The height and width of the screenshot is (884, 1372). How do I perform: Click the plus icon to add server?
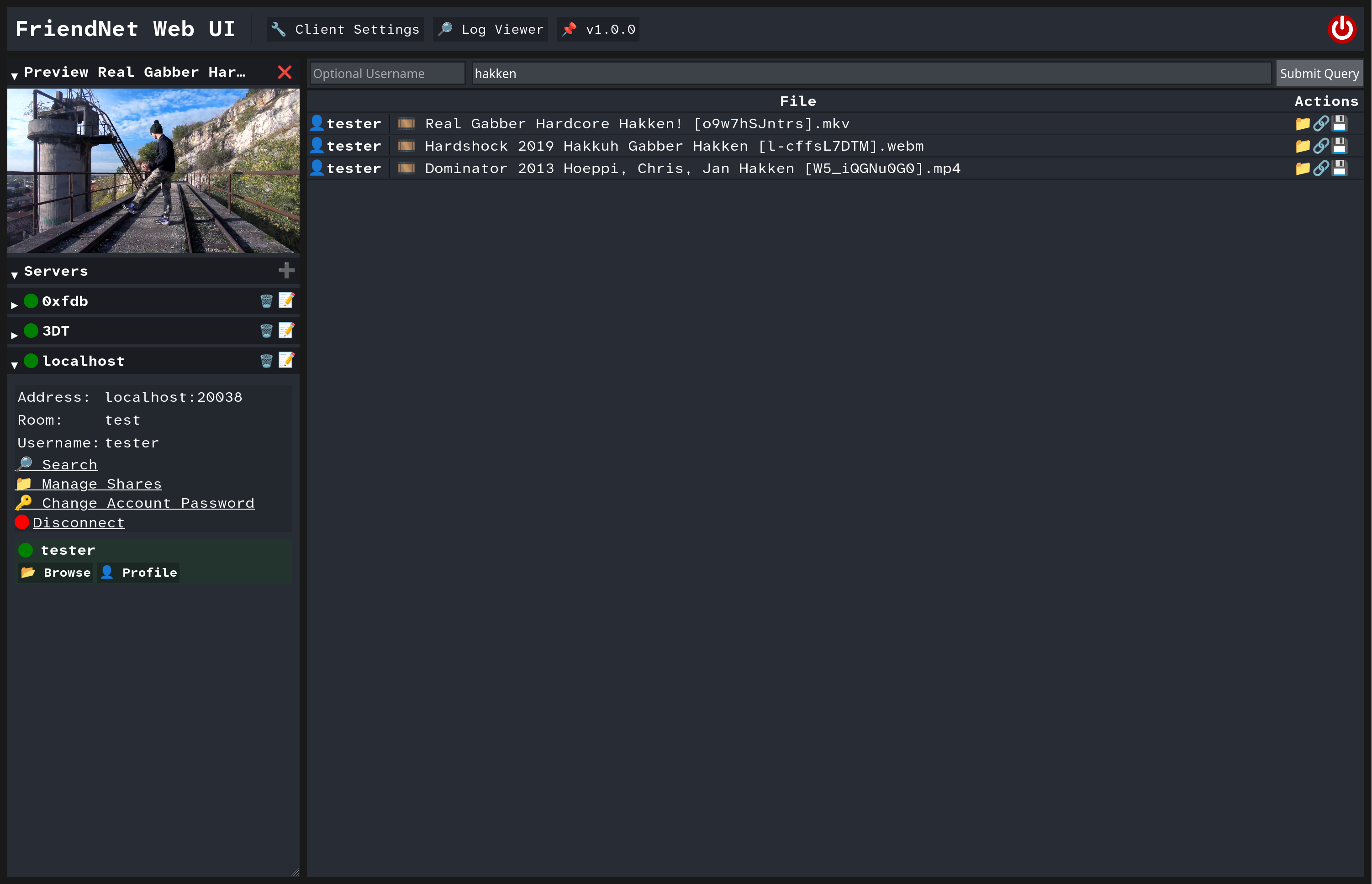[286, 270]
